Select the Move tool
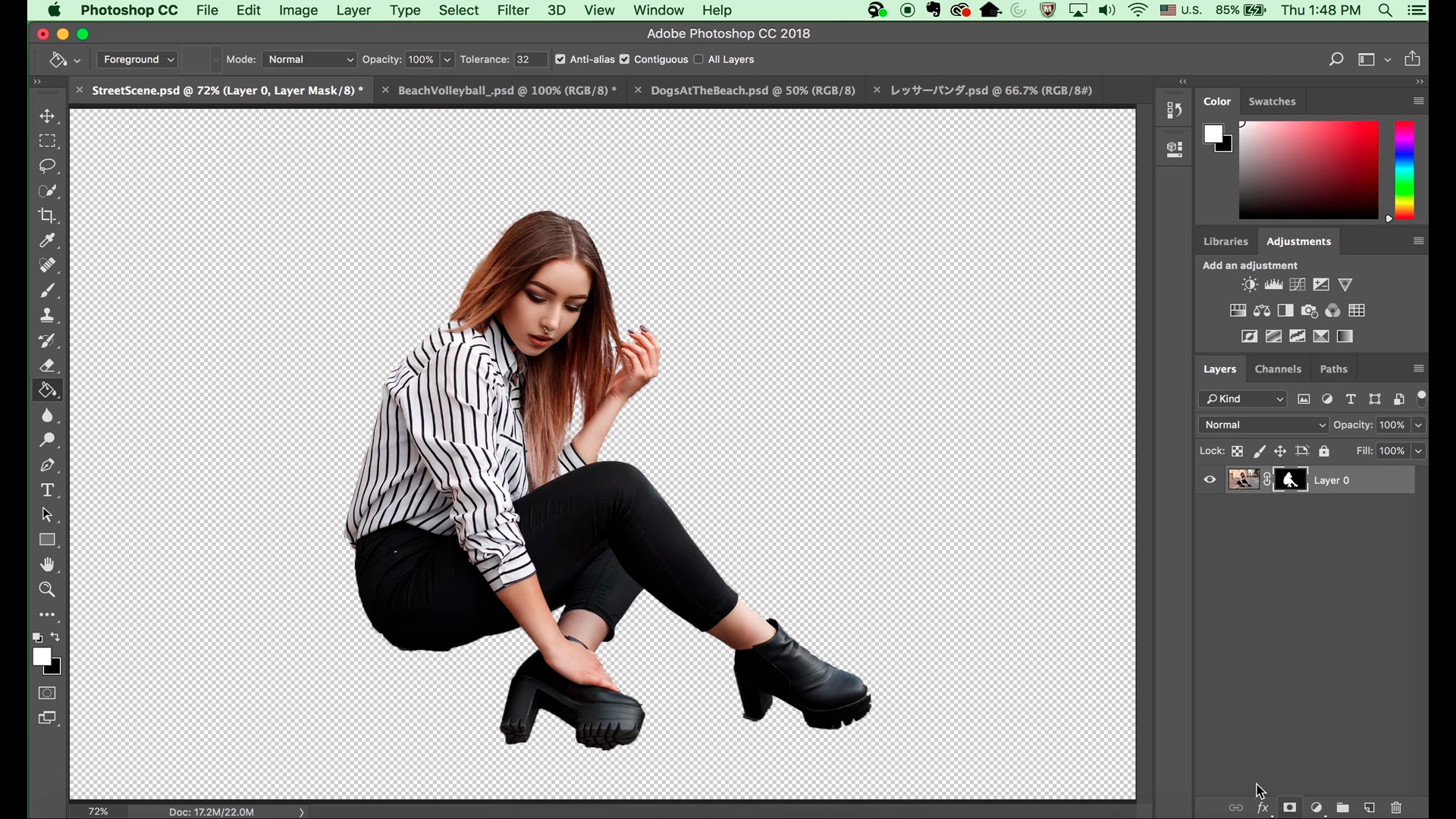This screenshot has width=1456, height=819. click(47, 114)
